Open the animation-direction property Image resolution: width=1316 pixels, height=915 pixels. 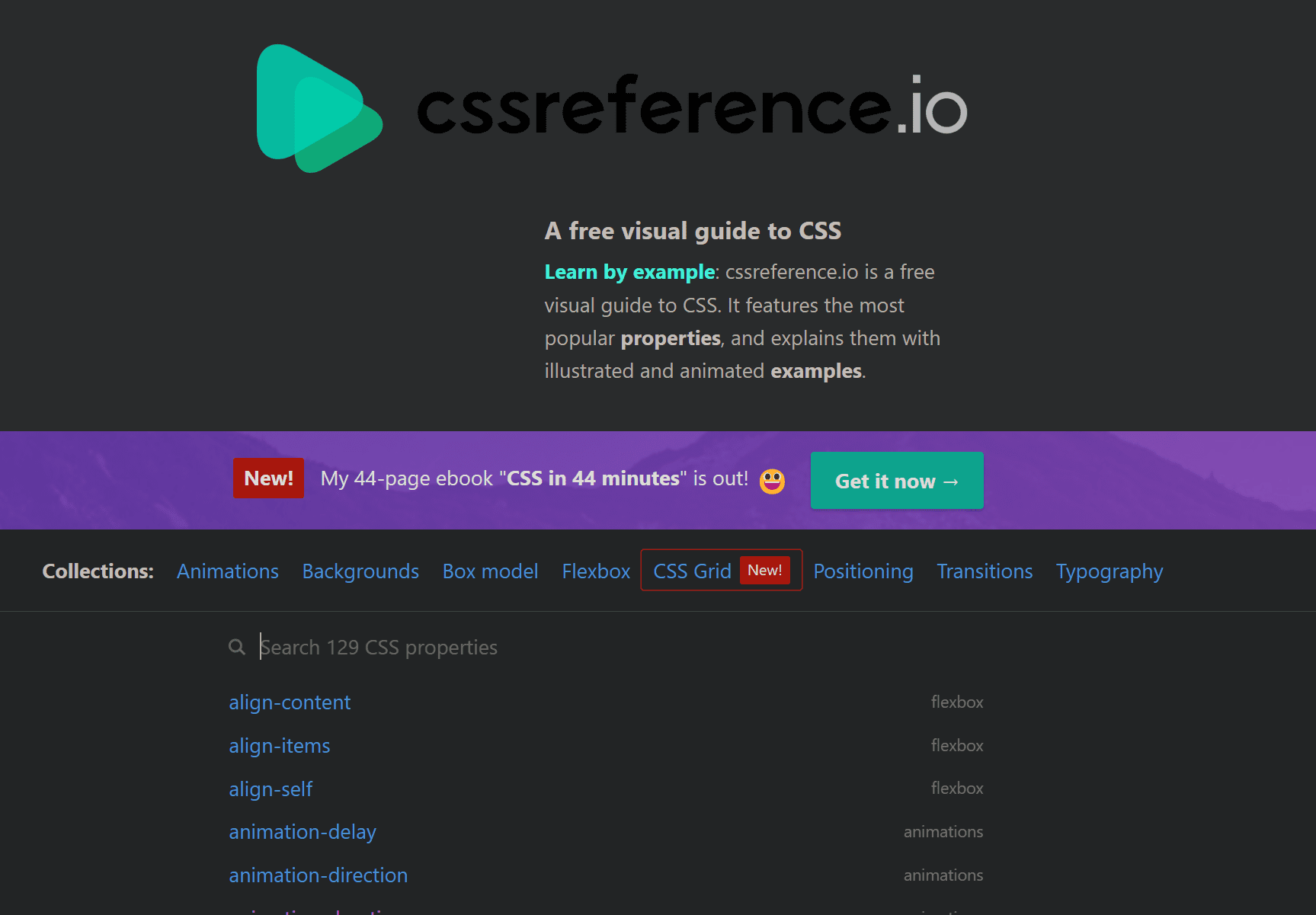pyautogui.click(x=319, y=875)
